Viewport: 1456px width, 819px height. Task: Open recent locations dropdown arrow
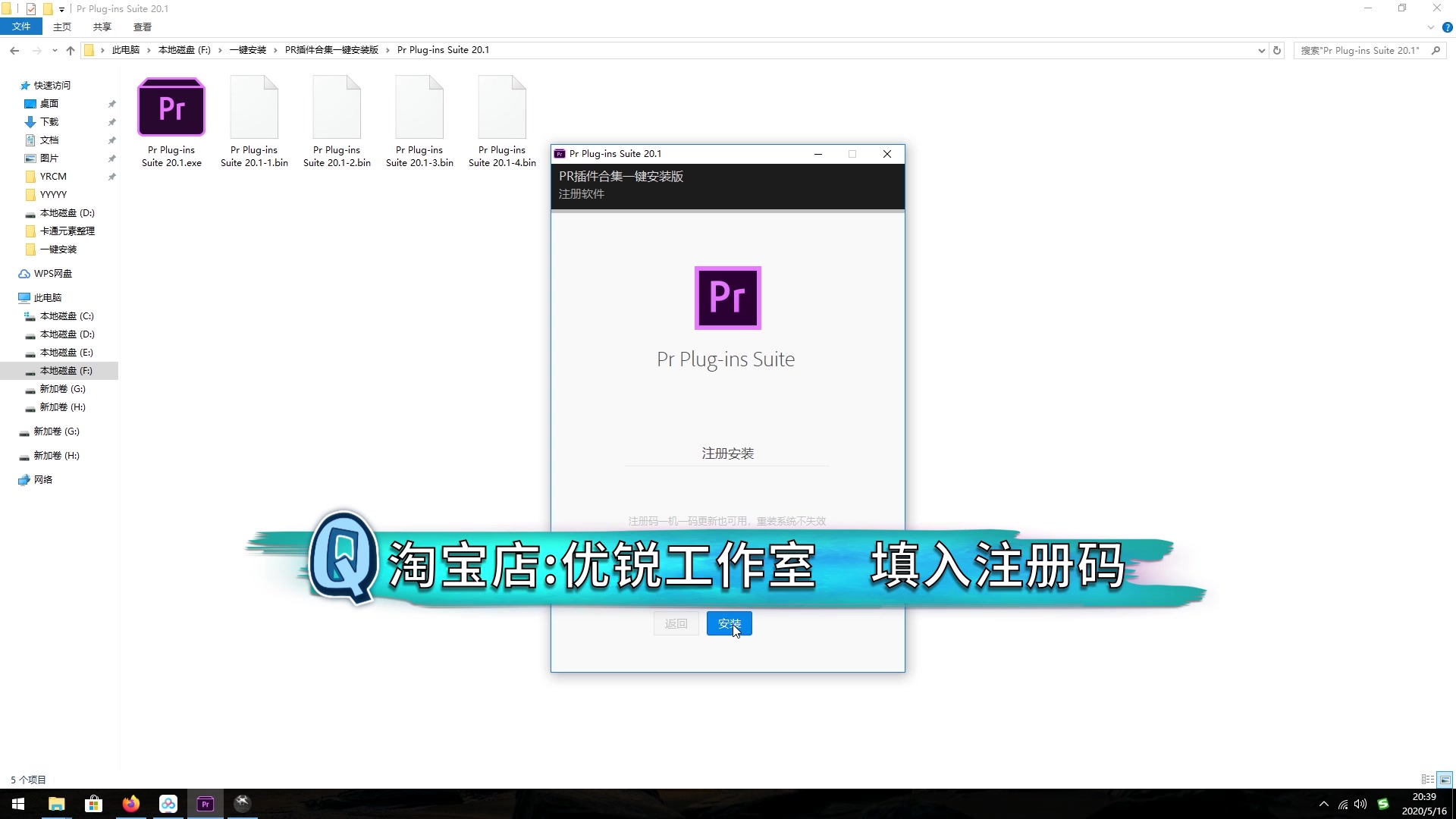pos(55,50)
